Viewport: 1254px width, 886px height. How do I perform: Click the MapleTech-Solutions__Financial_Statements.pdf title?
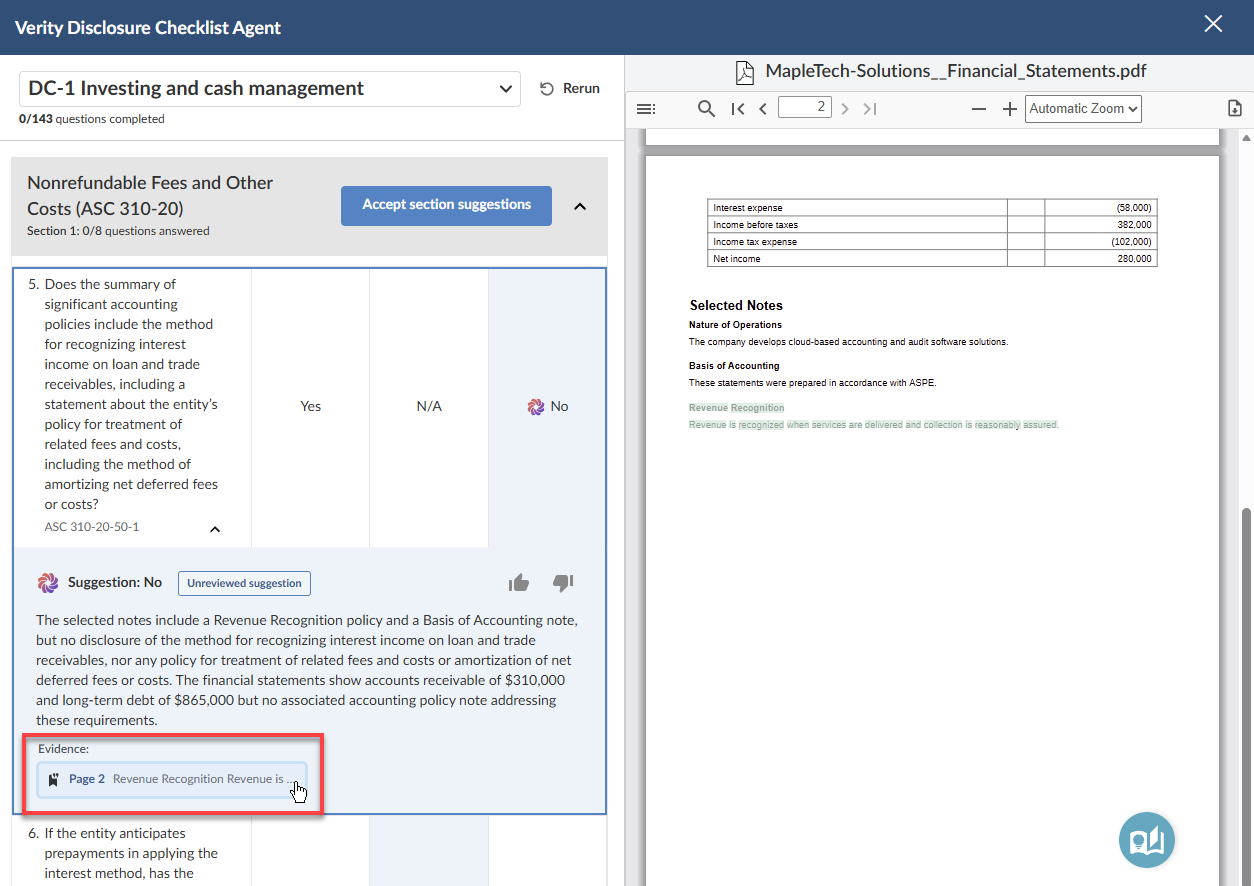pyautogui.click(x=956, y=71)
